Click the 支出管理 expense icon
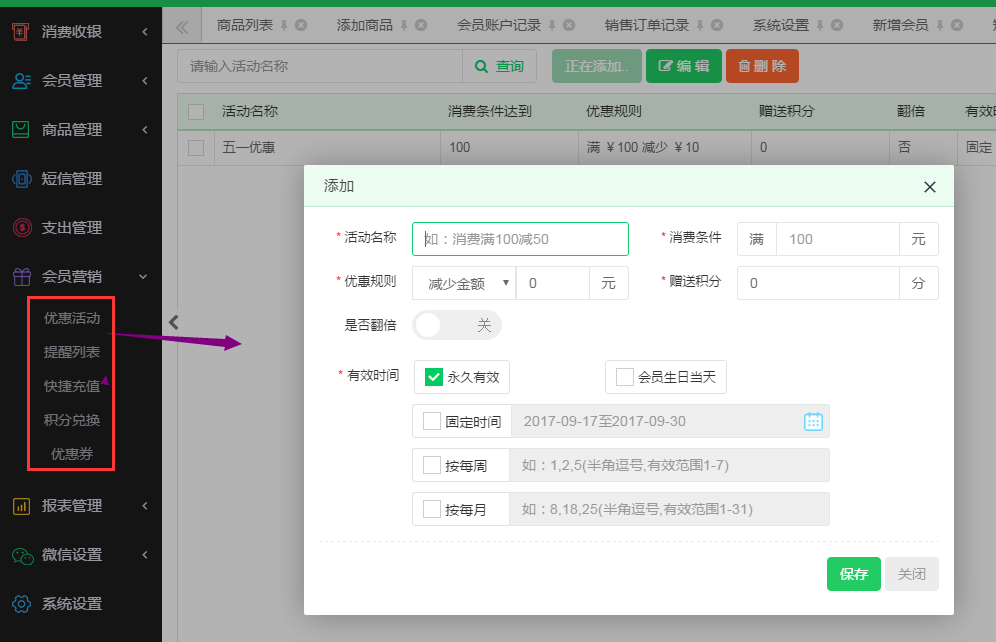The width and height of the screenshot is (996, 642). pyautogui.click(x=21, y=228)
